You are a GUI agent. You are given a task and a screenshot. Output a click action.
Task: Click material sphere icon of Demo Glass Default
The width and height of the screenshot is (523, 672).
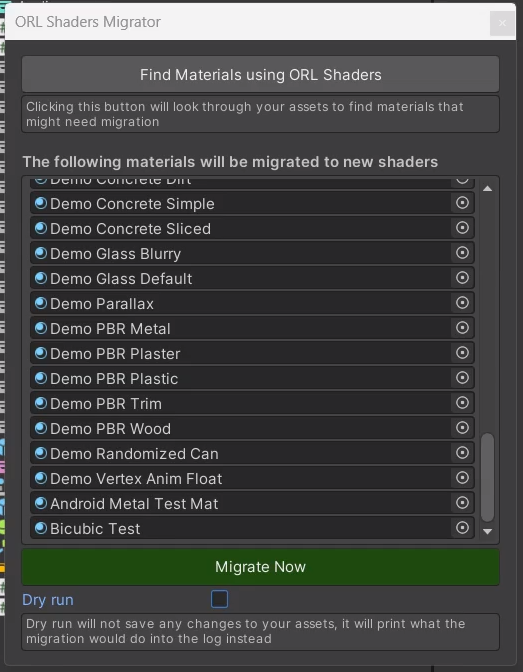pyautogui.click(x=41, y=278)
